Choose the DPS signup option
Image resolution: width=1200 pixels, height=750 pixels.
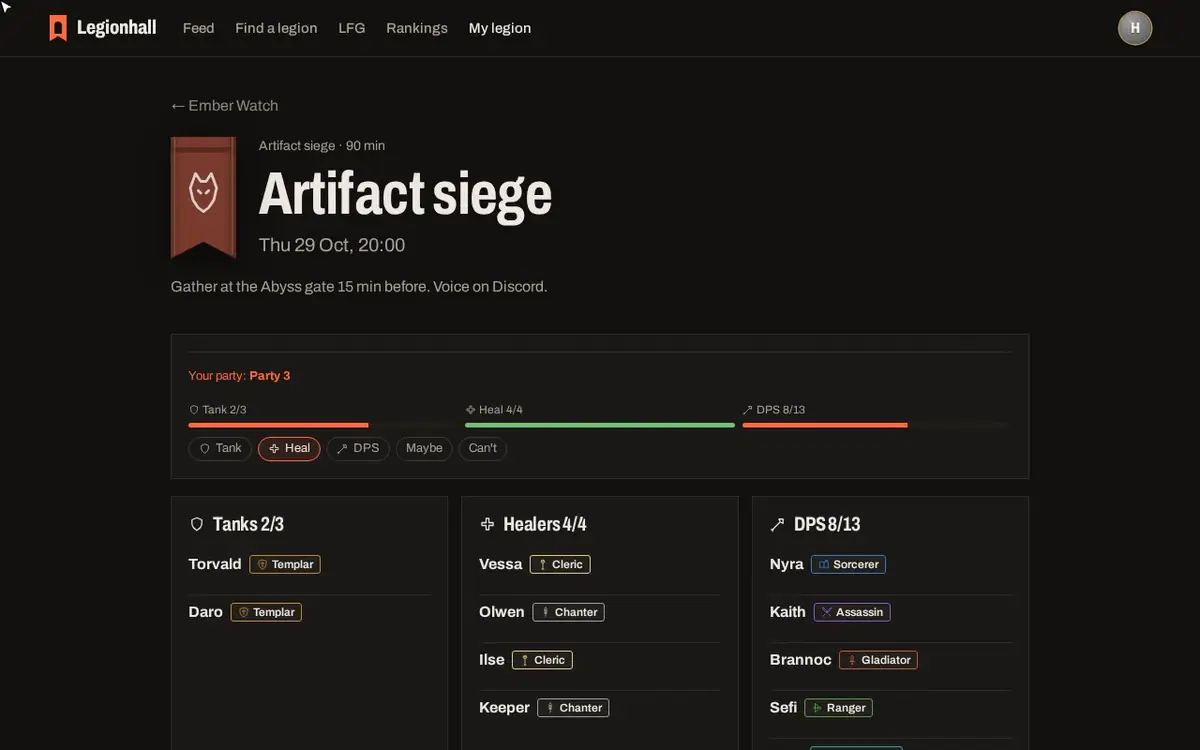click(358, 448)
